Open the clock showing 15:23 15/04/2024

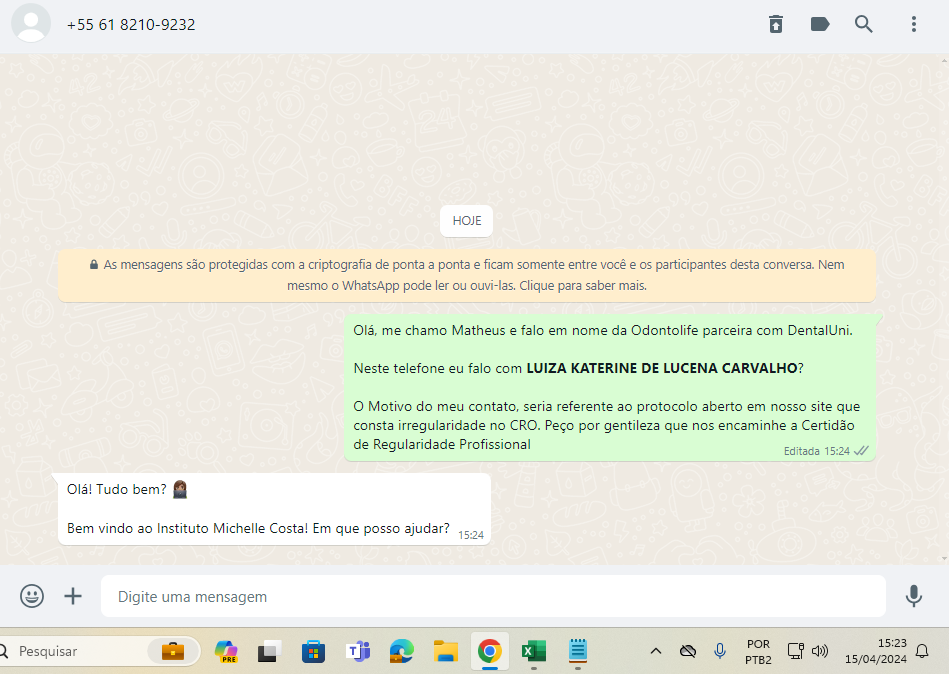876,651
